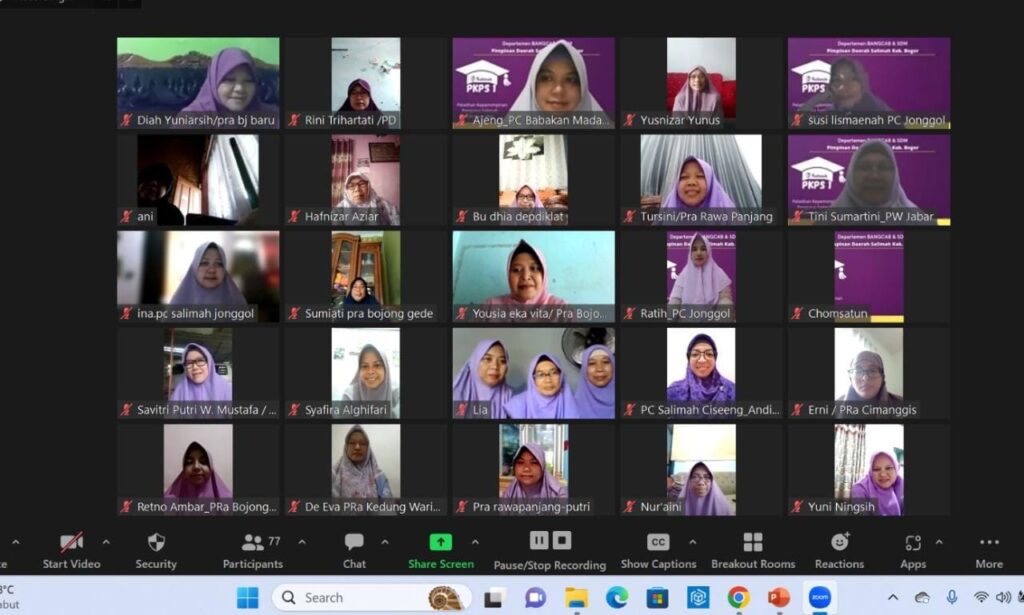Click the green Share Screen button
Image resolution: width=1024 pixels, height=615 pixels.
pyautogui.click(x=441, y=550)
